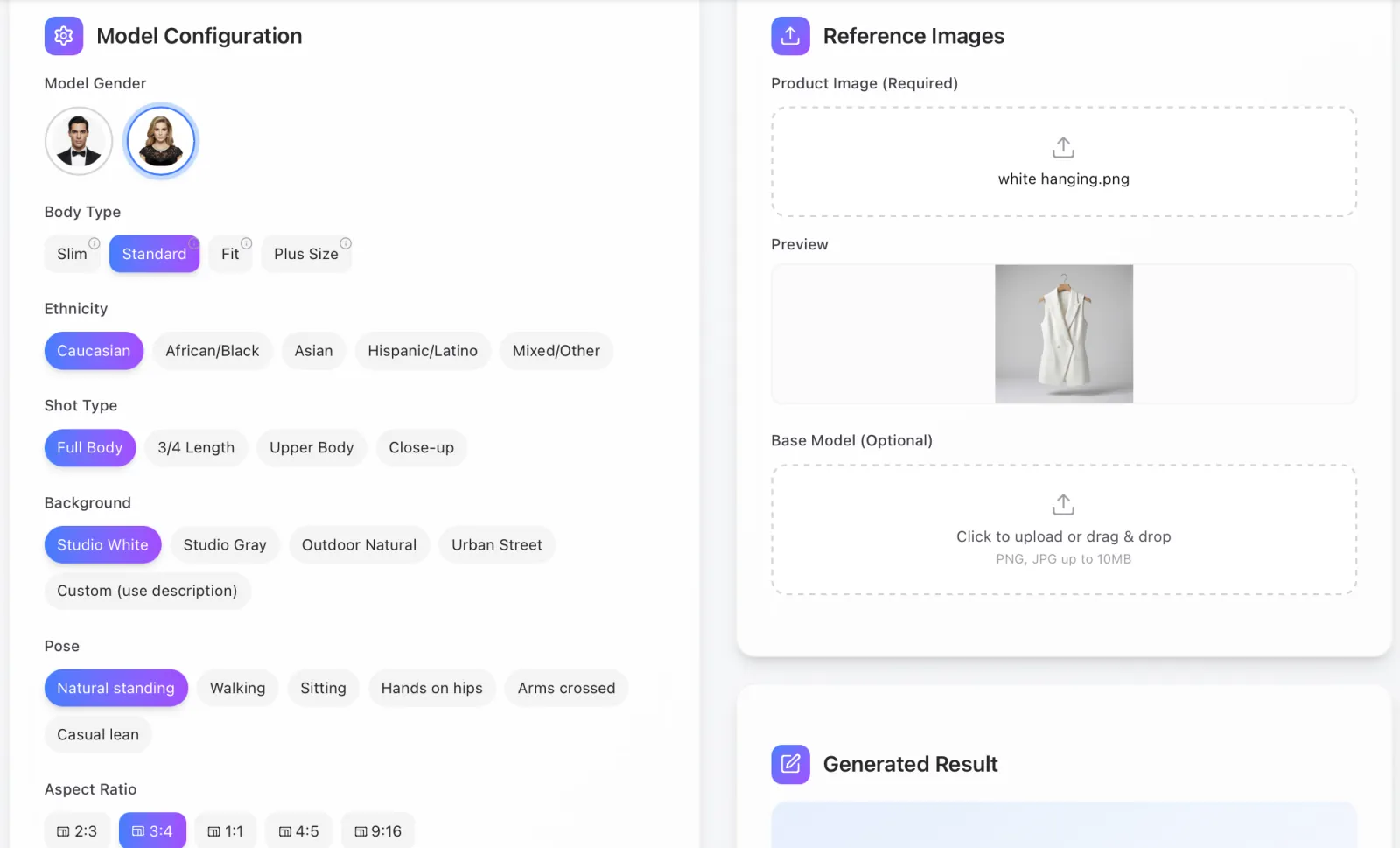Choose the Slim body type
This screenshot has height=848, width=1400.
click(x=72, y=254)
